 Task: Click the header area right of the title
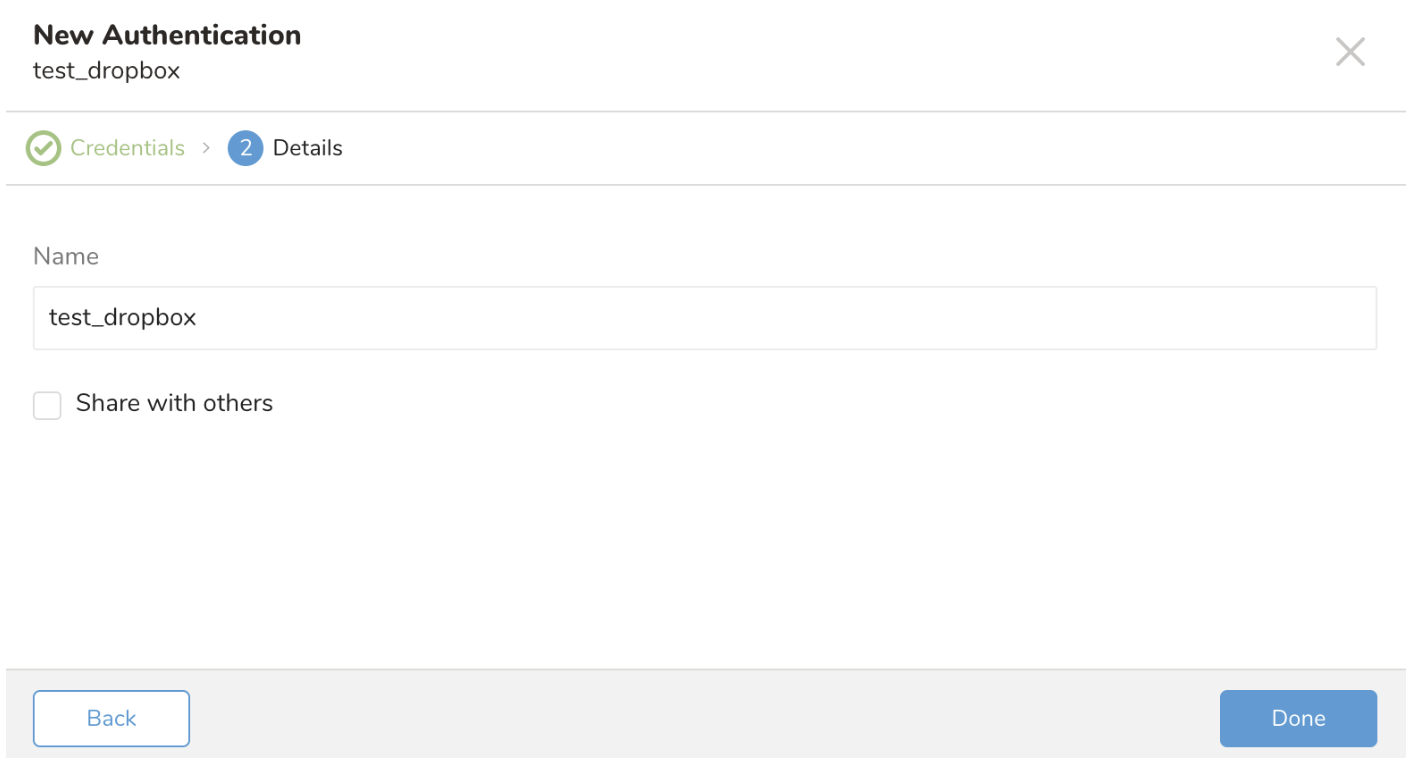click(800, 52)
